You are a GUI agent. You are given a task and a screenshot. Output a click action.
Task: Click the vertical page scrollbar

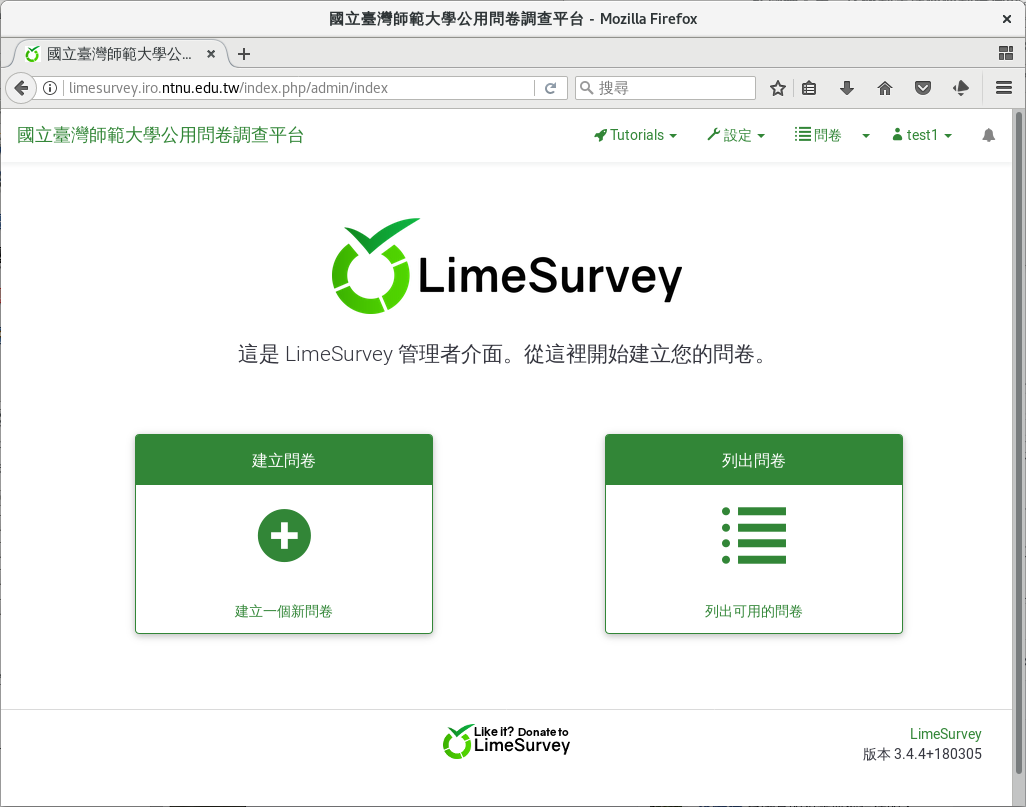pyautogui.click(x=1018, y=442)
